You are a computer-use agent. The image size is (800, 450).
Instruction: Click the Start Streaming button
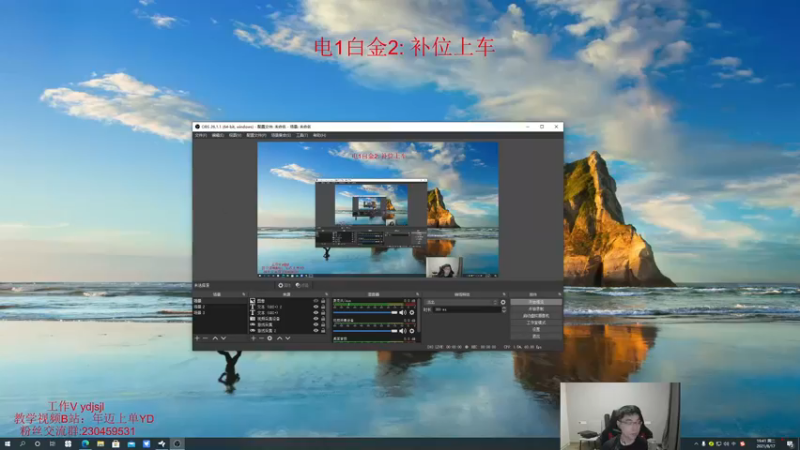536,302
